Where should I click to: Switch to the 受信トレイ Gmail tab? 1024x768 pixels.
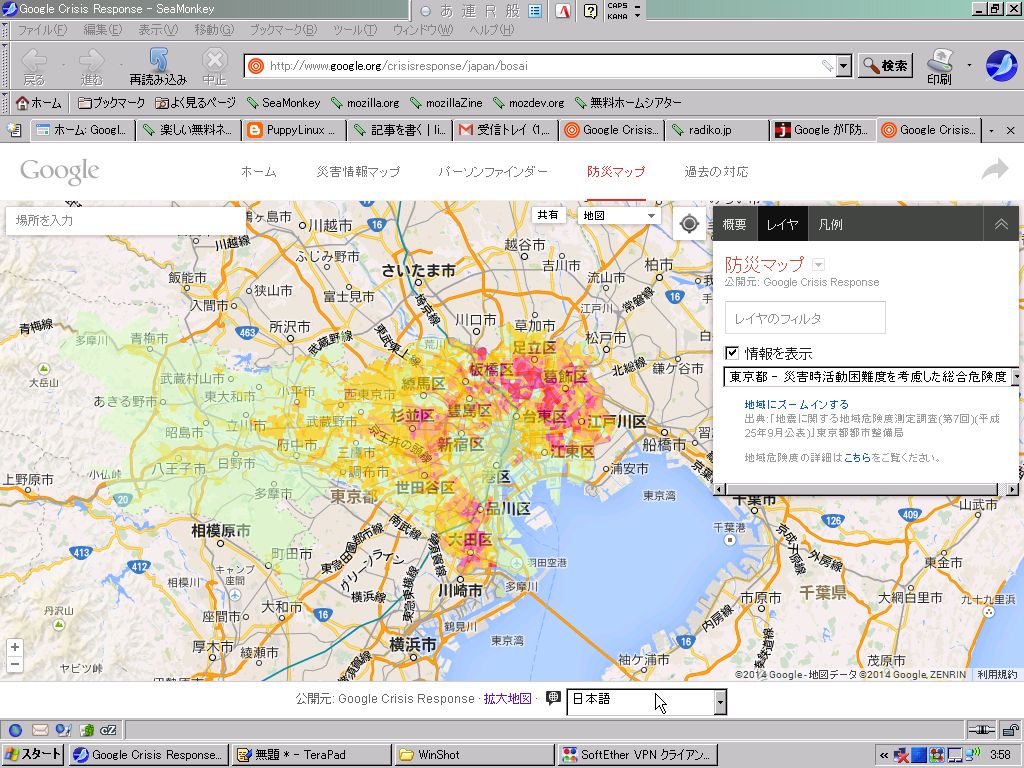click(505, 130)
